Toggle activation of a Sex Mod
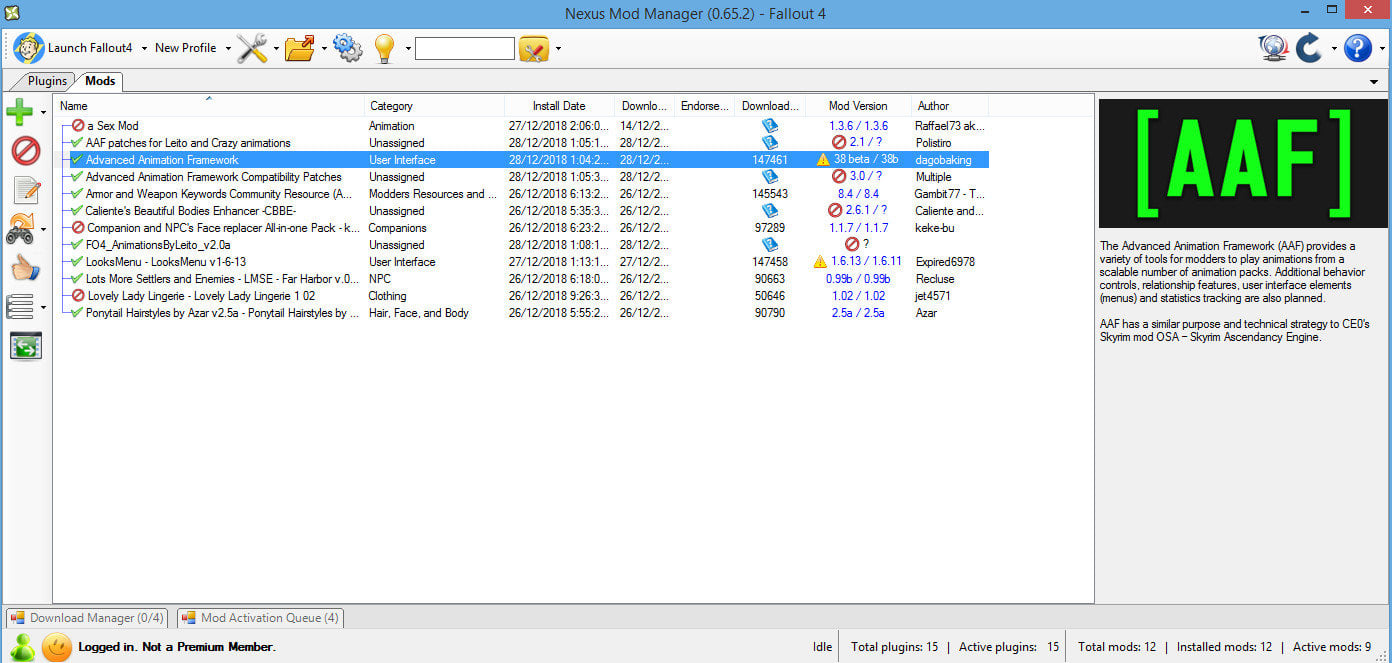The image size is (1392, 663). coord(78,126)
